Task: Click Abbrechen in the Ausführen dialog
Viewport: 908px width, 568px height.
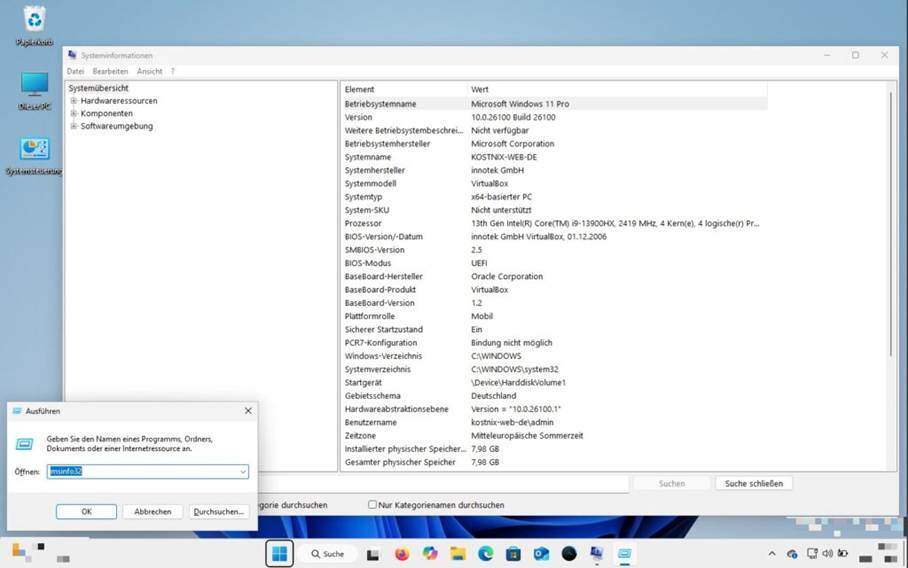Action: point(153,512)
